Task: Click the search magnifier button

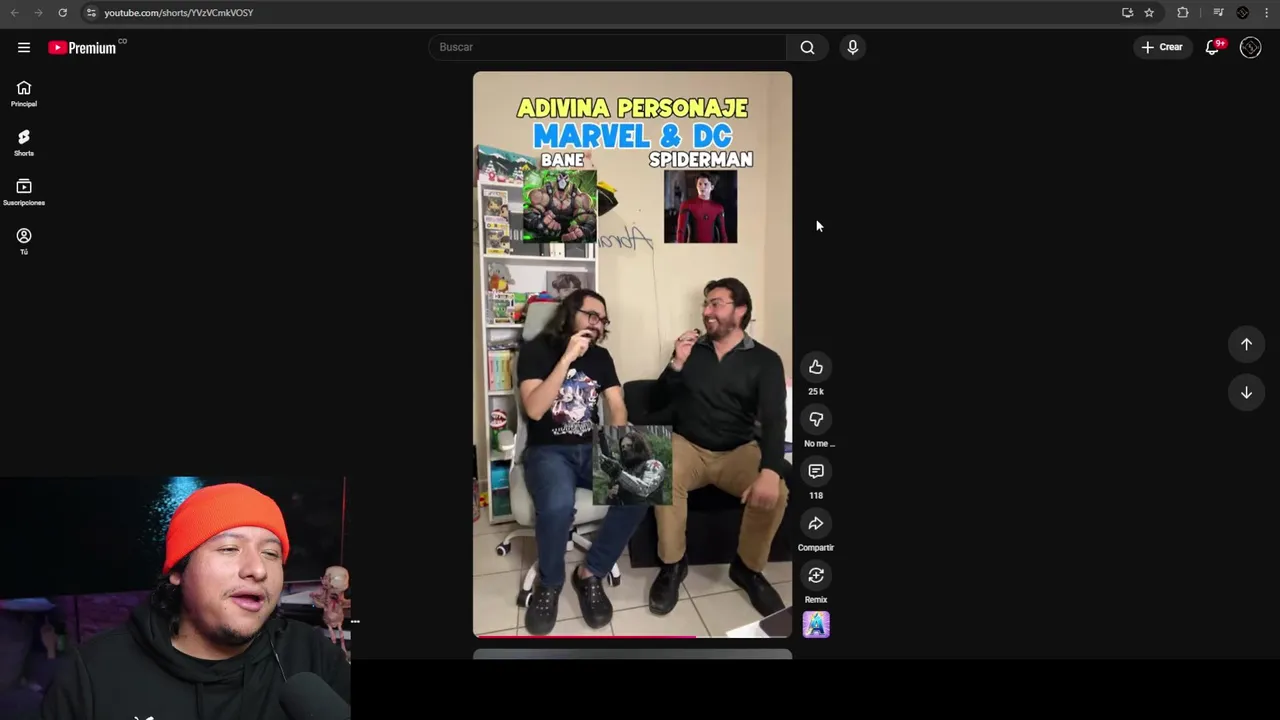Action: tap(807, 47)
